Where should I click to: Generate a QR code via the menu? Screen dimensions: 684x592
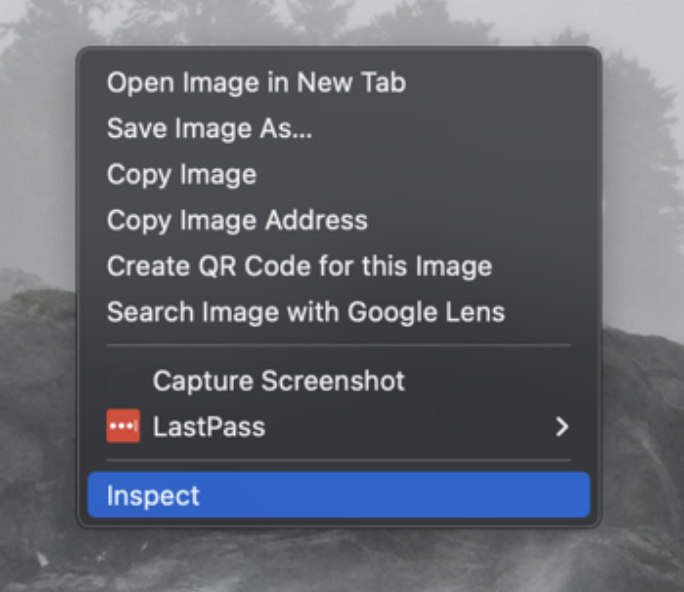(x=299, y=266)
